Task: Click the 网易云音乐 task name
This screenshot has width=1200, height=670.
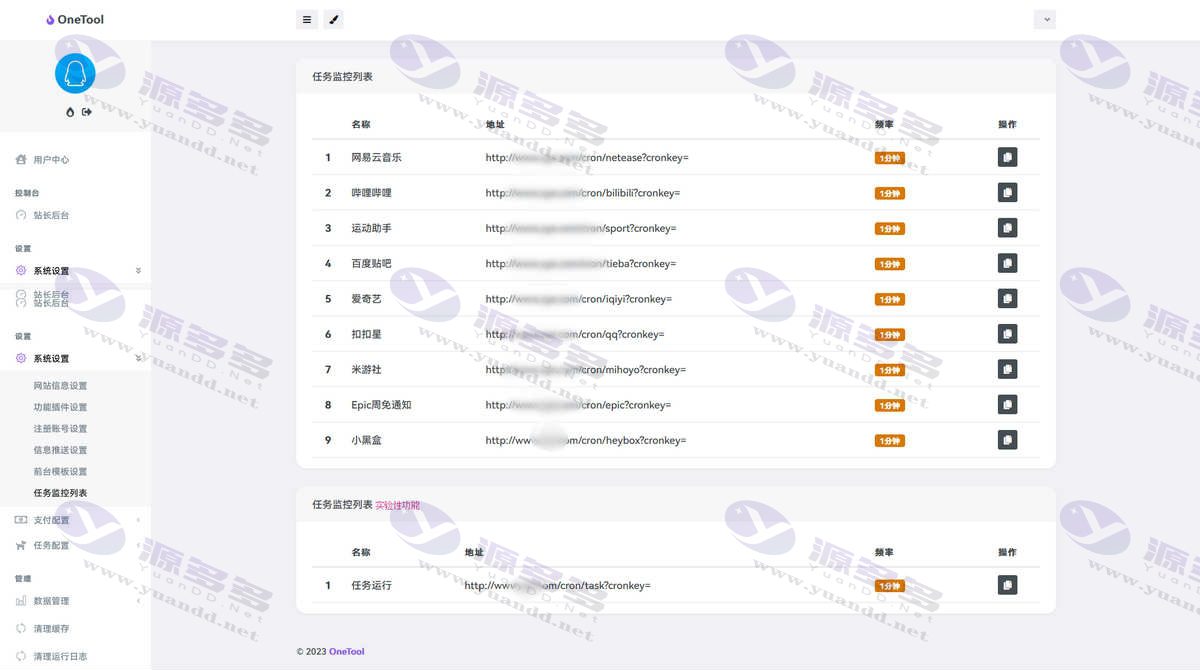Action: pos(376,158)
